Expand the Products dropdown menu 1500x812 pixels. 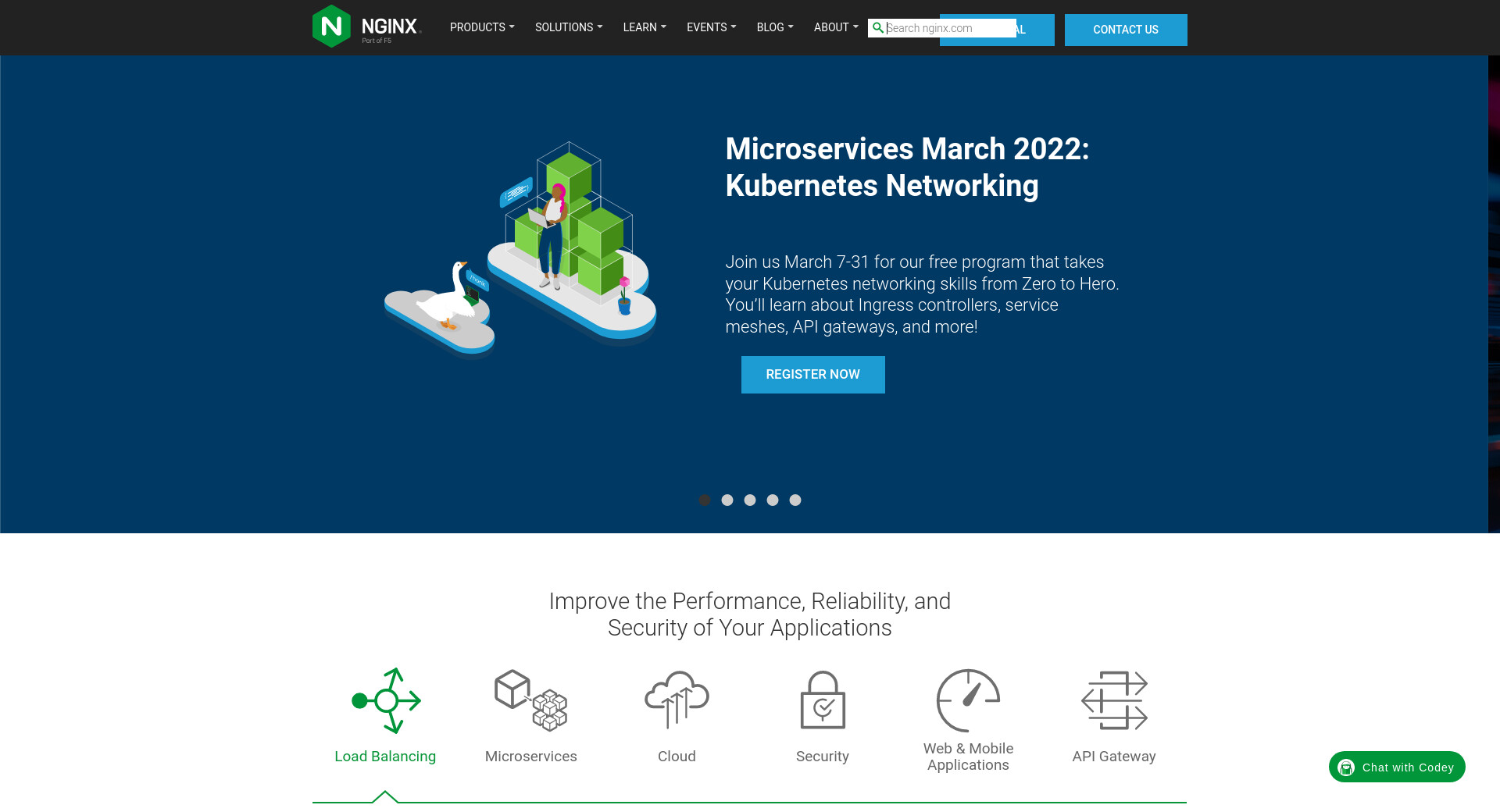pyautogui.click(x=482, y=27)
